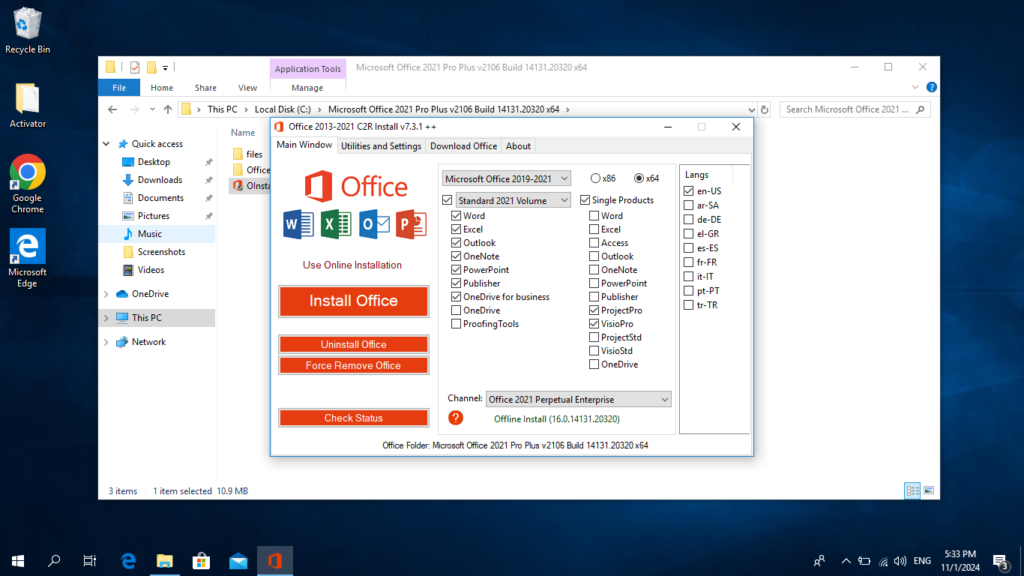Click the Use Online Installation link
1024x576 pixels.
352,265
